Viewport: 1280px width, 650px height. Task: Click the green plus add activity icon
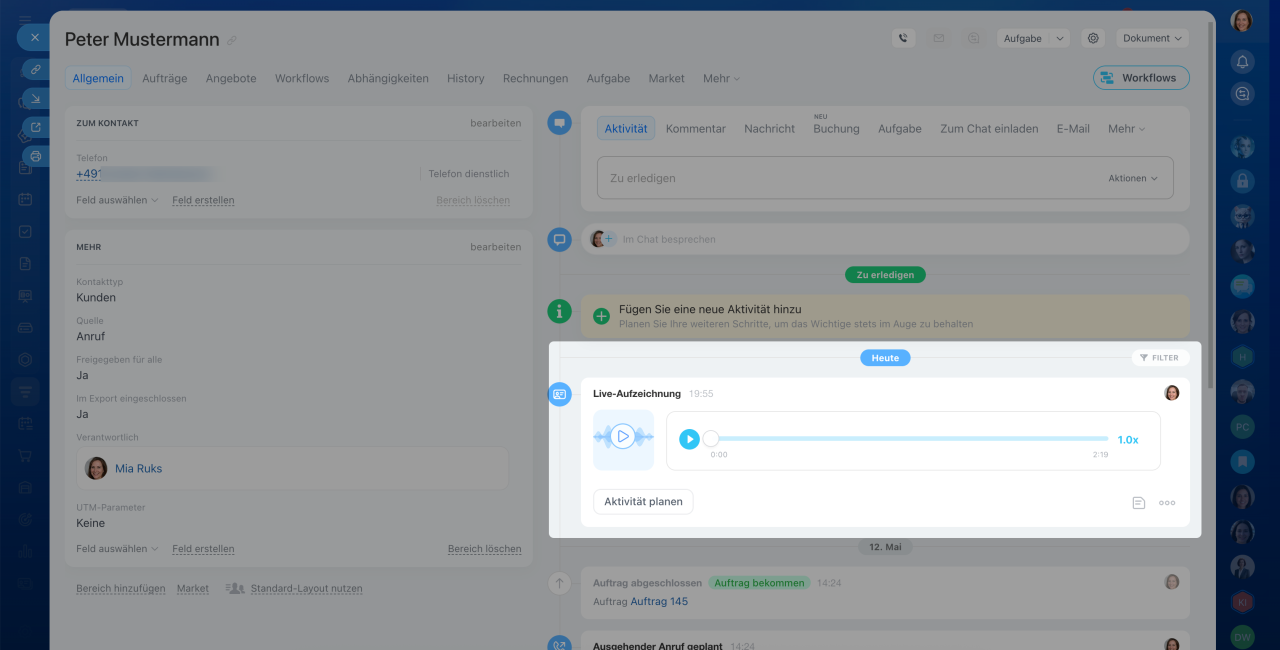601,316
